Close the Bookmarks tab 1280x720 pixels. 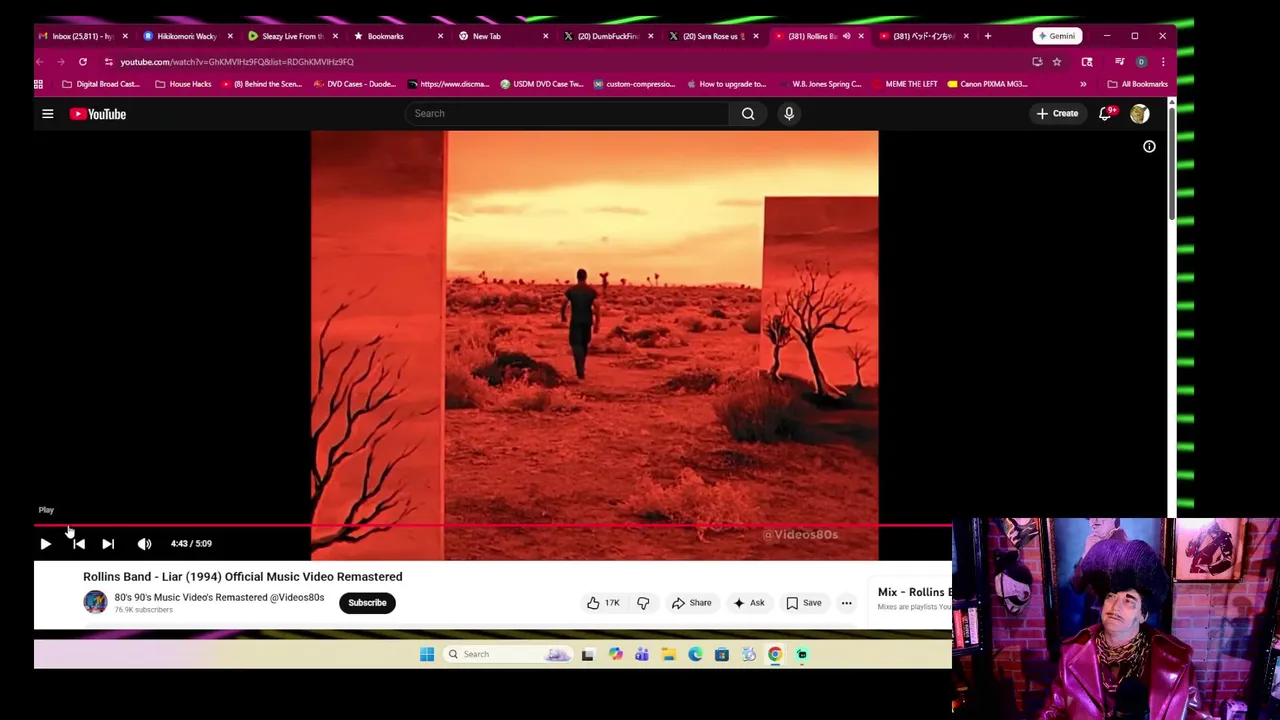click(x=440, y=36)
